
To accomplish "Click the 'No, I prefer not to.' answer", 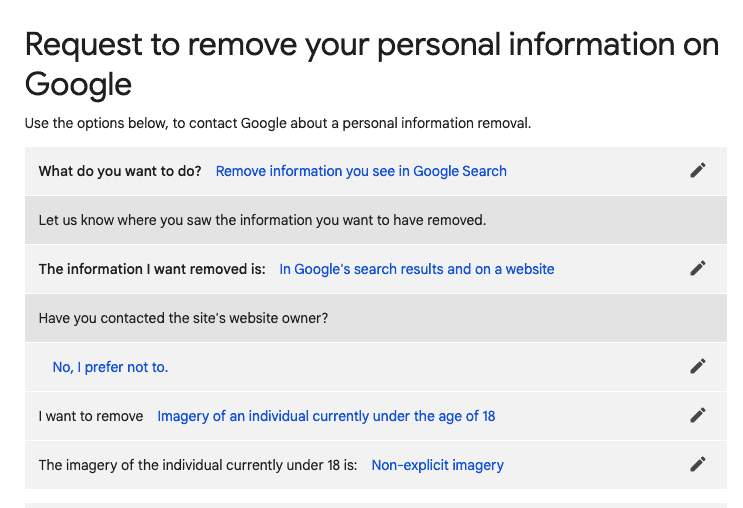I will tap(110, 367).
